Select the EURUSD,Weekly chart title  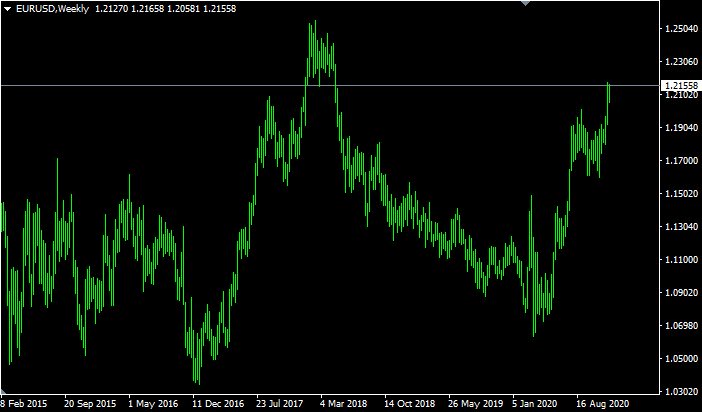point(52,9)
